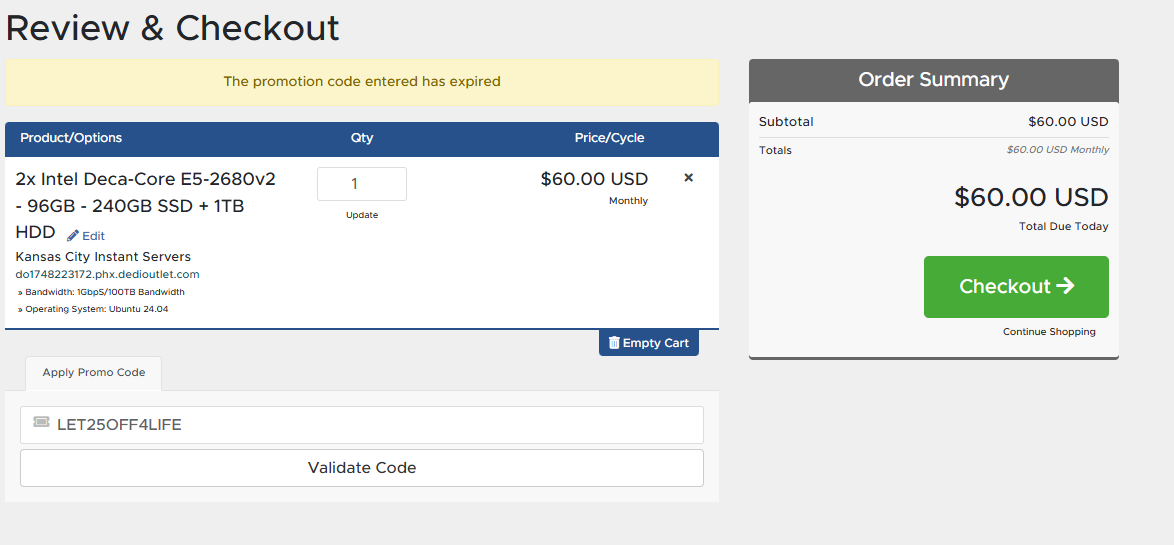1174x545 pixels.
Task: Click Update under the quantity box
Action: click(x=362, y=215)
